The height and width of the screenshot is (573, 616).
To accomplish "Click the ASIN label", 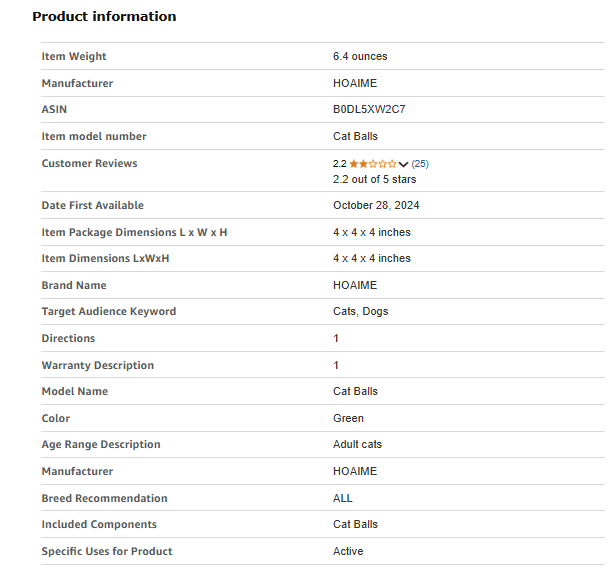I will point(54,109).
